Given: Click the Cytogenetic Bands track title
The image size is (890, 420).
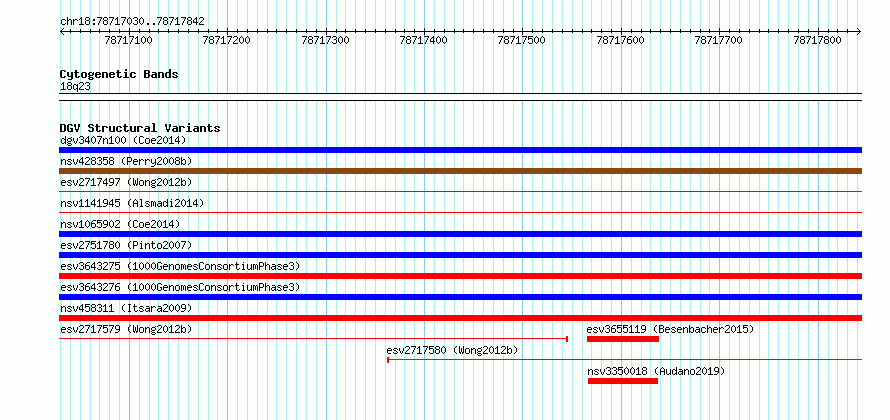Looking at the screenshot, I should 119,74.
